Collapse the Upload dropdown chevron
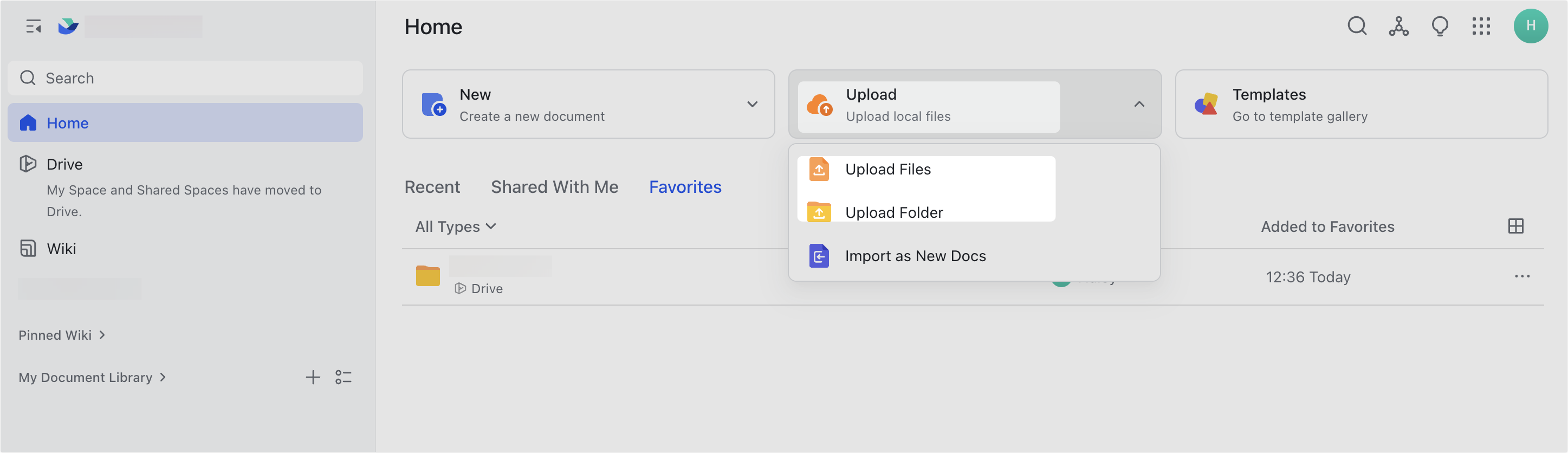Image resolution: width=1568 pixels, height=453 pixels. click(x=1139, y=104)
